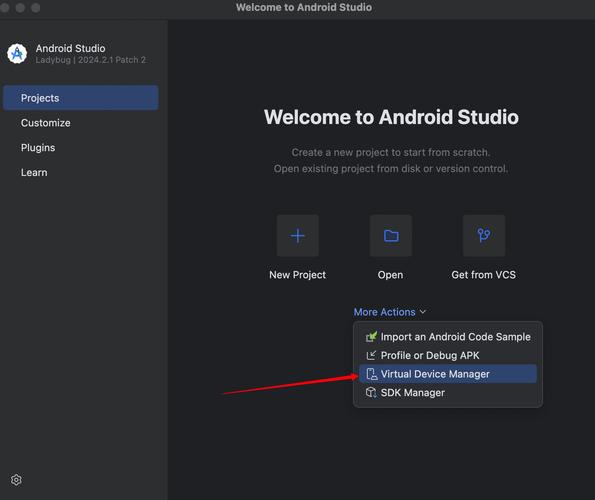Collapse the More Actions dropdown
Screen dimensions: 595x500
[x=389, y=312]
